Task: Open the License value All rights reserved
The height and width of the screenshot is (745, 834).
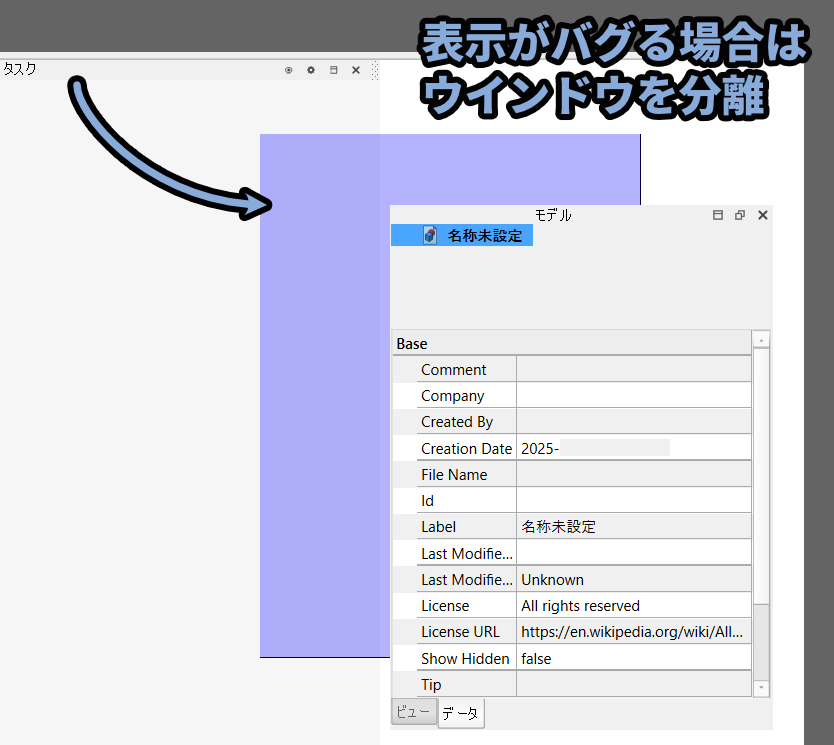Action: pos(633,606)
